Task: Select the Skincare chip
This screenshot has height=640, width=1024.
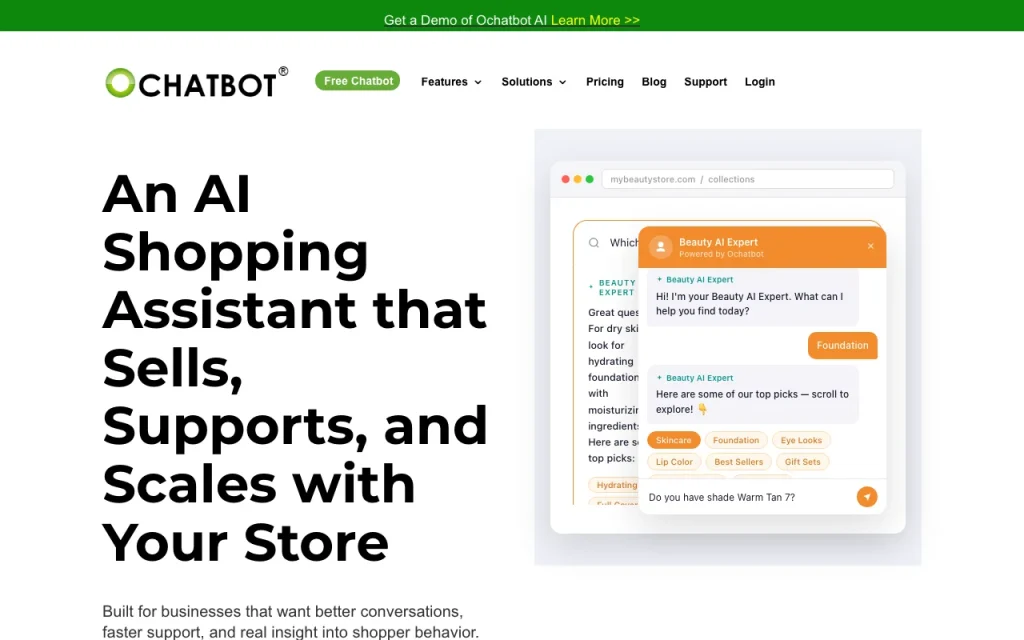Action: coord(673,440)
